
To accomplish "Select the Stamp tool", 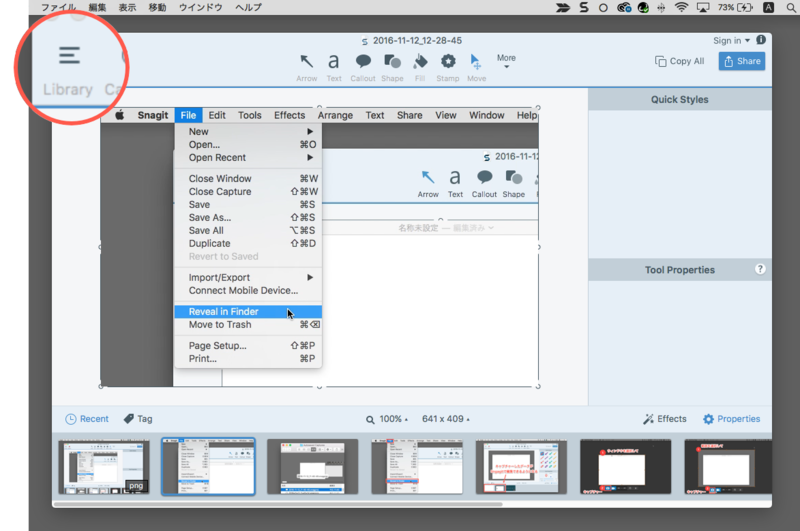I will (x=447, y=67).
